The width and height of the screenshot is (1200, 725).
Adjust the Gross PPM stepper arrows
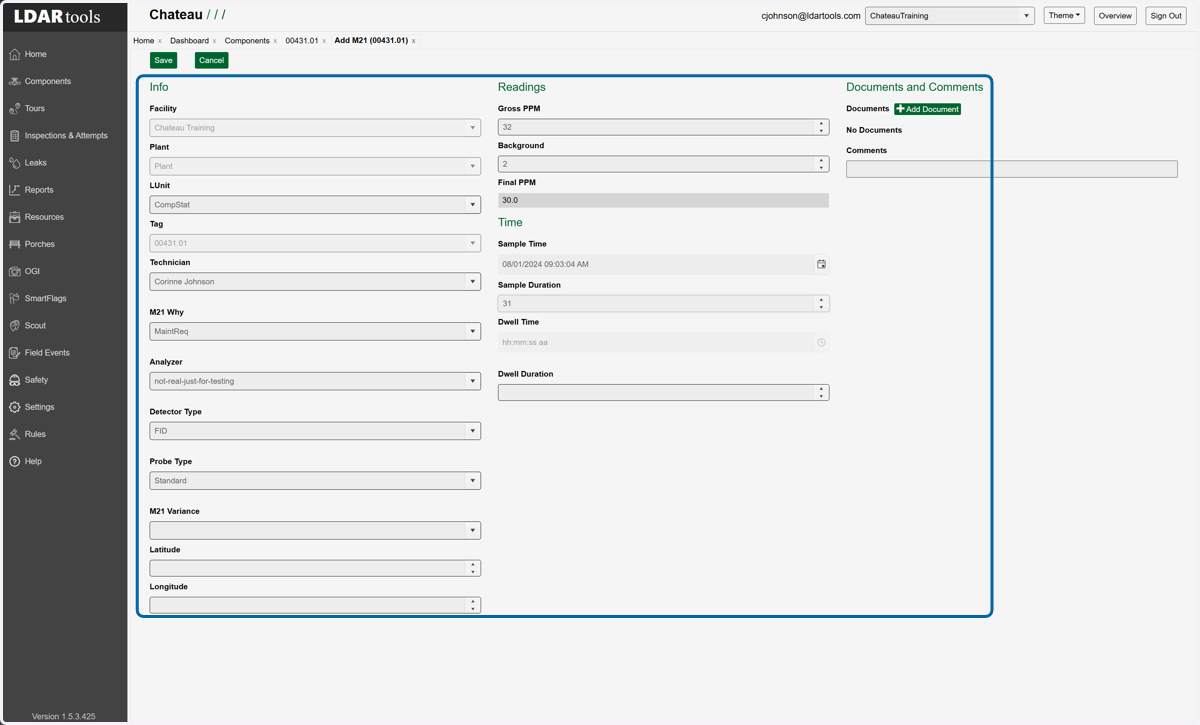click(x=822, y=127)
